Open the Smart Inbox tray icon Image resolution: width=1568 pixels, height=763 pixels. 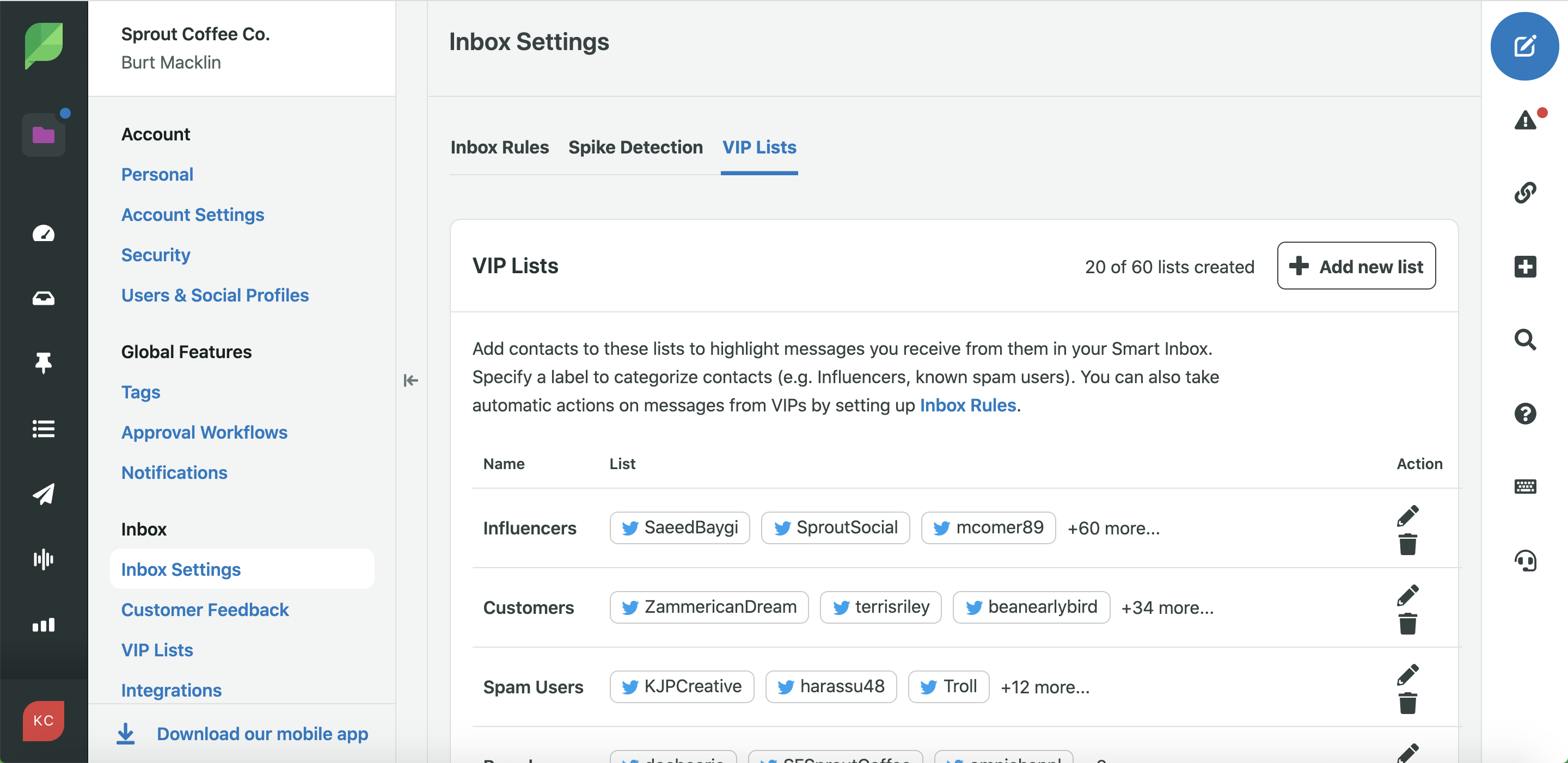44,298
